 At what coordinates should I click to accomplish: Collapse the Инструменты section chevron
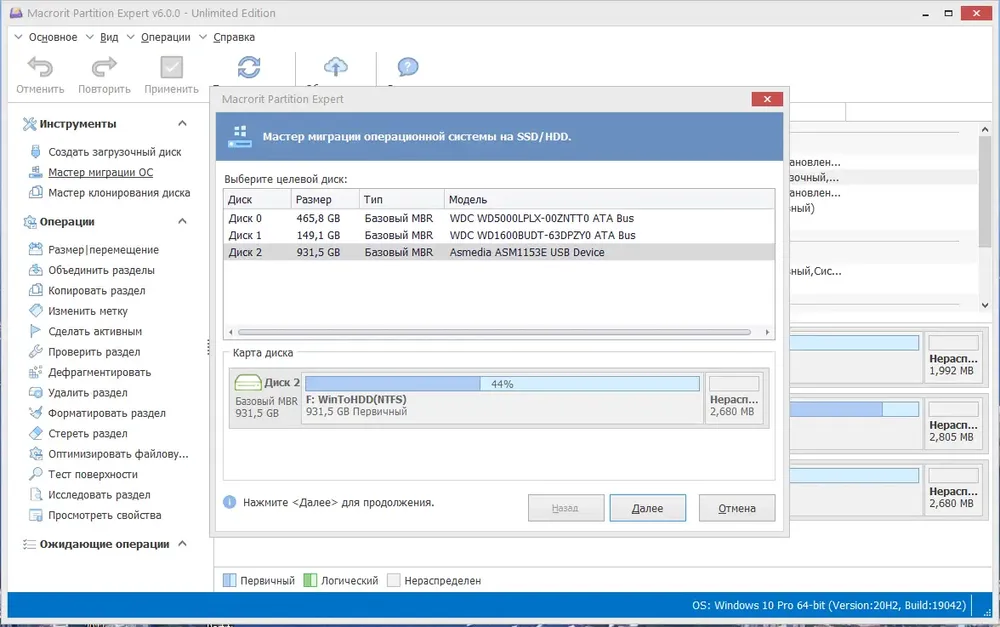click(182, 123)
